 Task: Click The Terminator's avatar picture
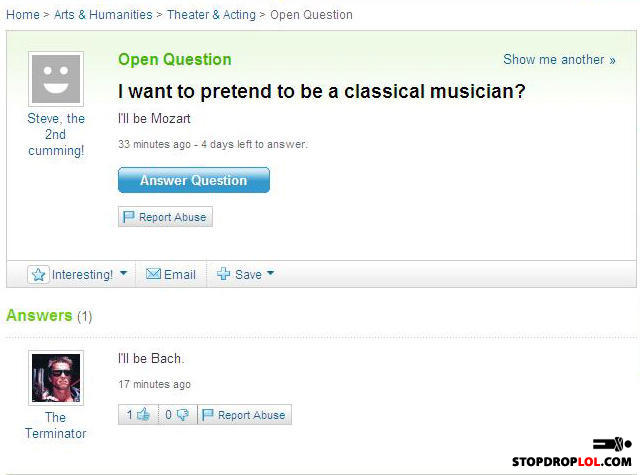(56, 378)
